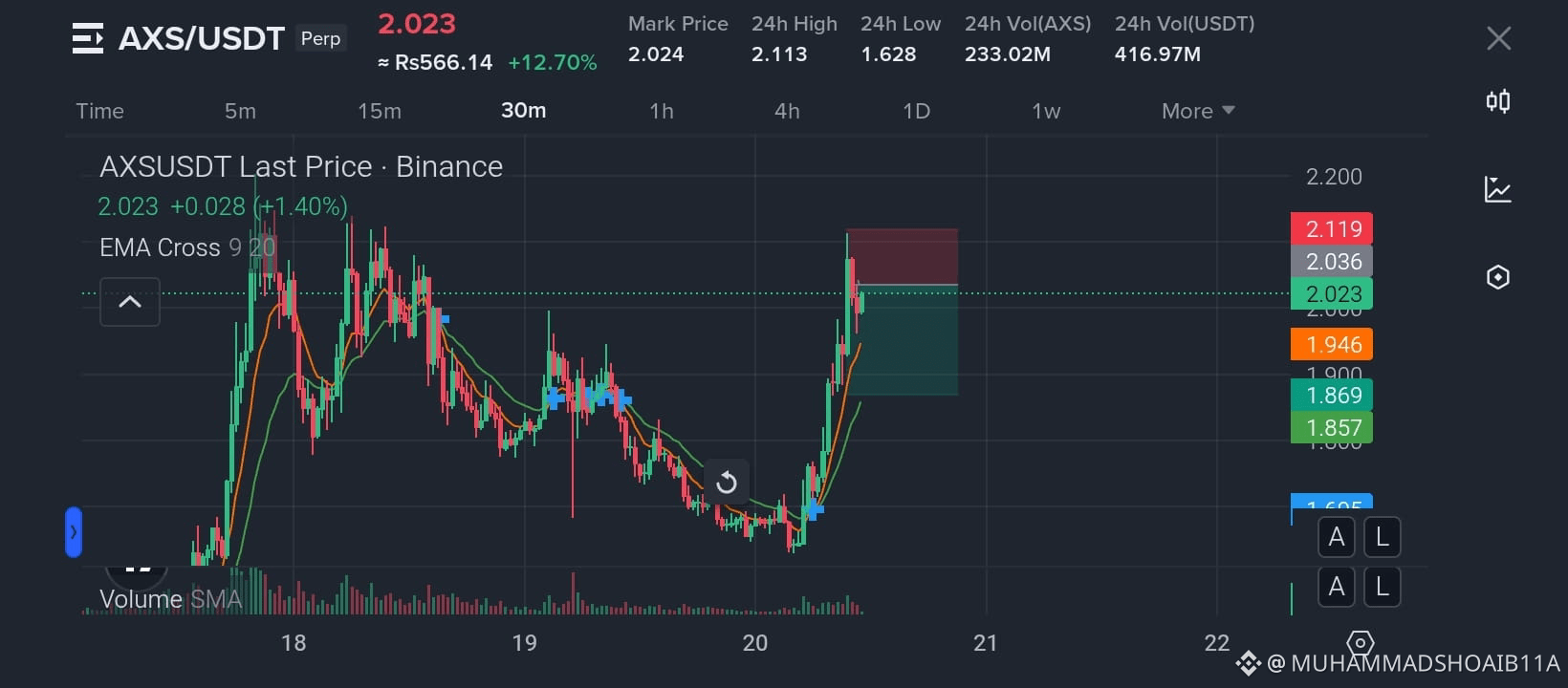Click date 19 on the time axis
1568x688 pixels.
tap(524, 643)
